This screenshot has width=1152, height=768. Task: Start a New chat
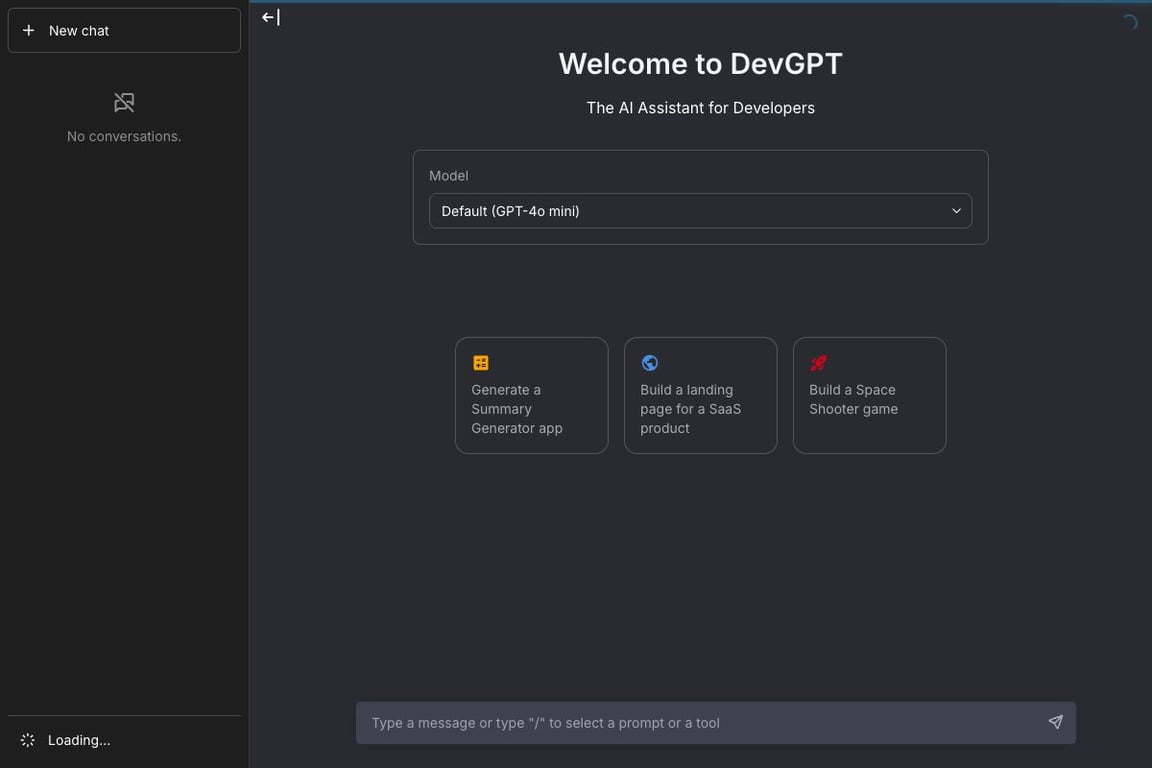124,30
